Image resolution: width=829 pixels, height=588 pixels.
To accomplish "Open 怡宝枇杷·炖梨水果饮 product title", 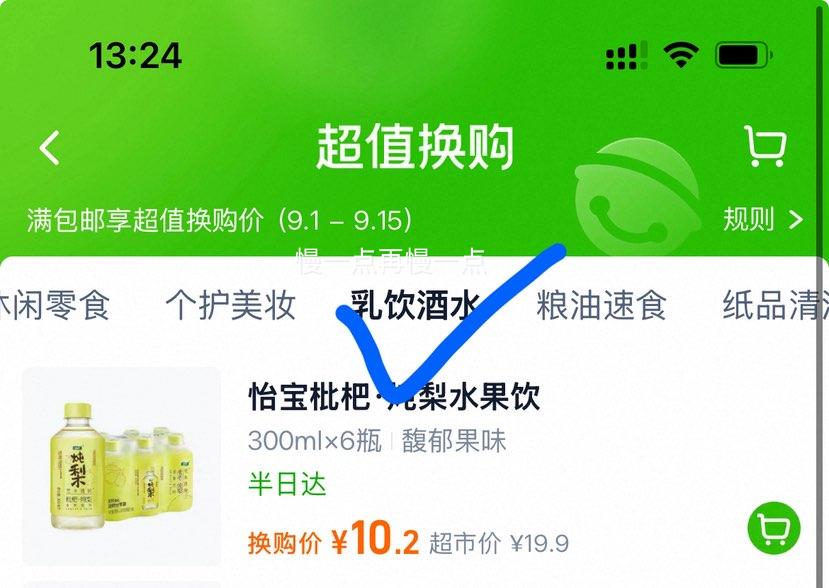I will coord(394,397).
